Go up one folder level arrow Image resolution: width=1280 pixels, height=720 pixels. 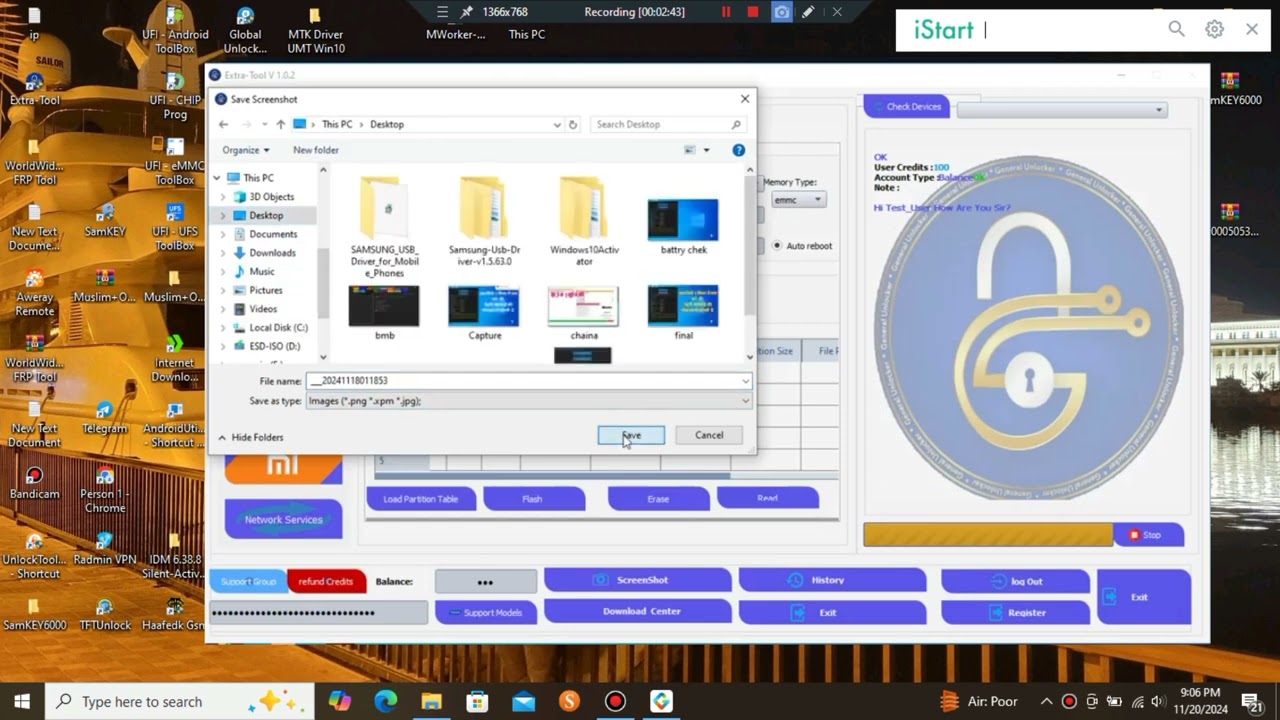pos(280,125)
